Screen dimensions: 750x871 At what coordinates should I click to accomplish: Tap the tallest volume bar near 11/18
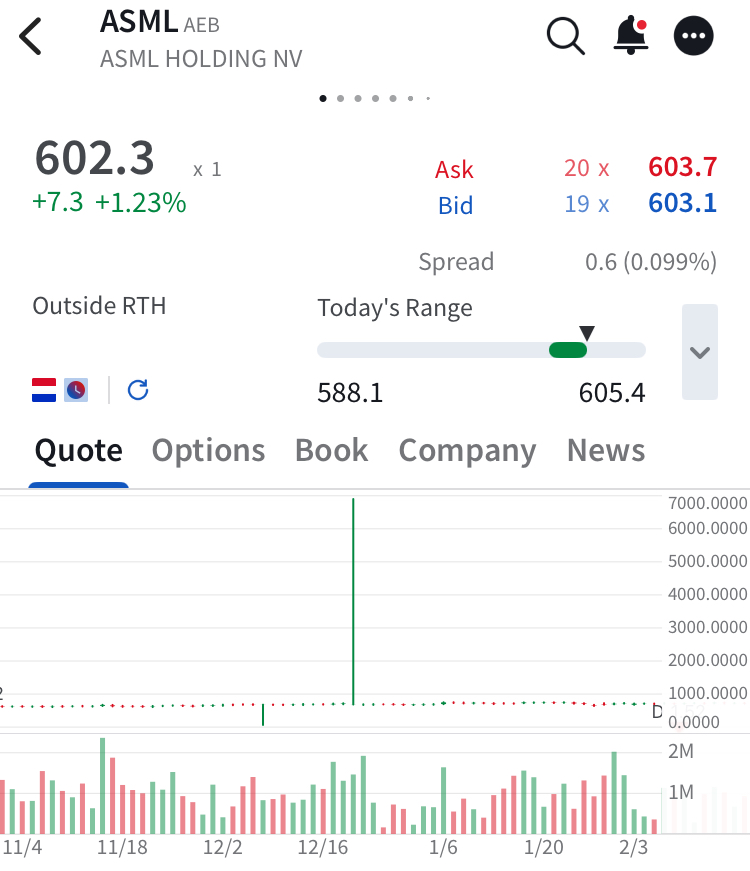(x=103, y=785)
